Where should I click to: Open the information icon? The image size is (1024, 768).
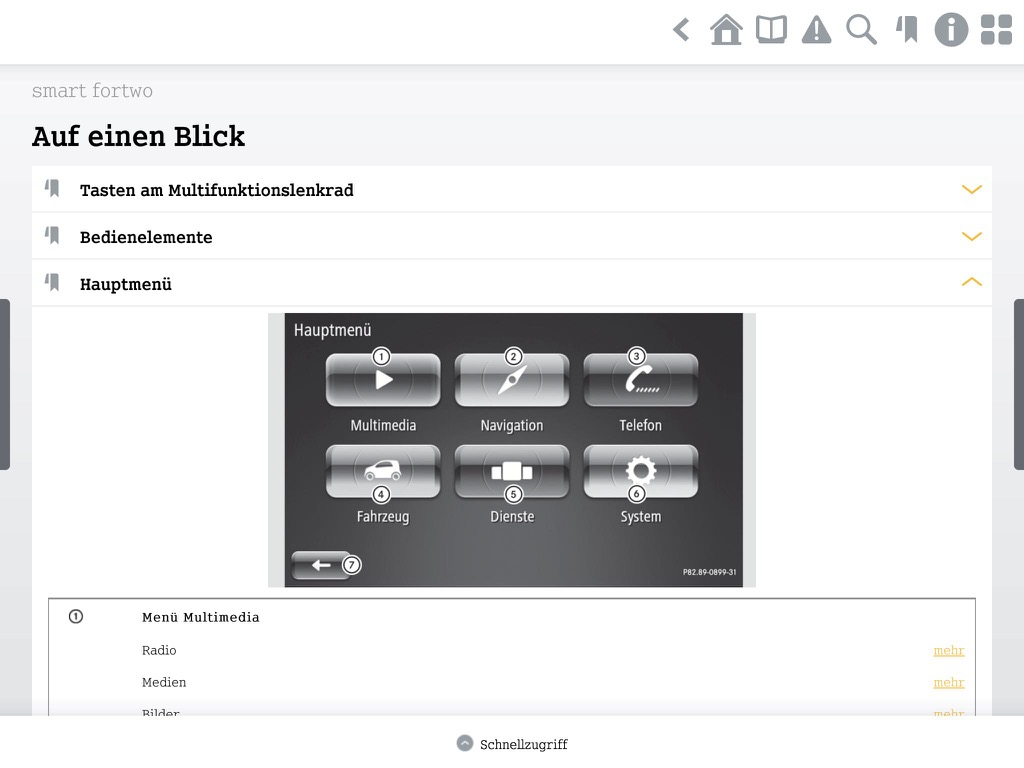pos(951,30)
